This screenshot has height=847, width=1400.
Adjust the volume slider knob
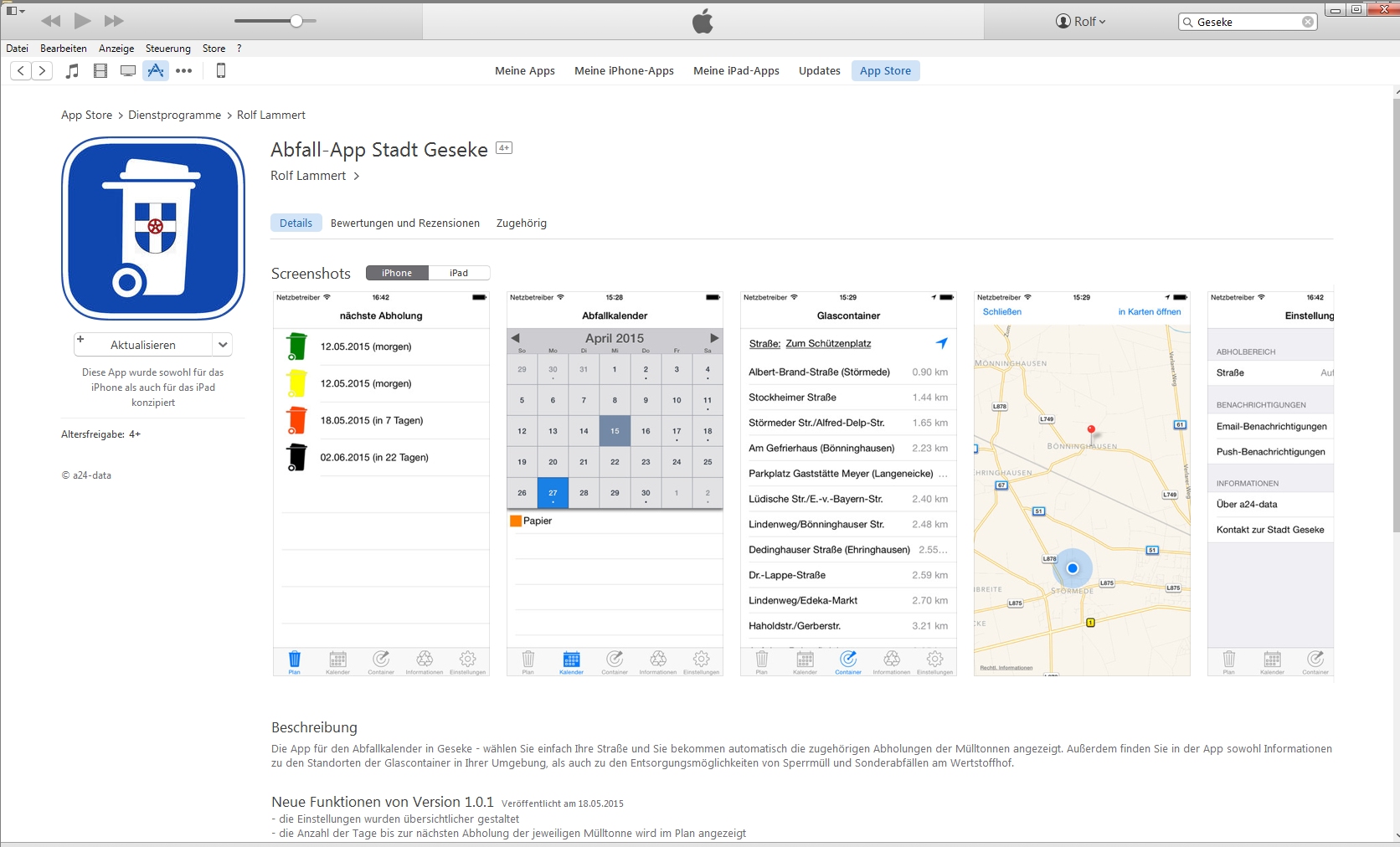296,21
